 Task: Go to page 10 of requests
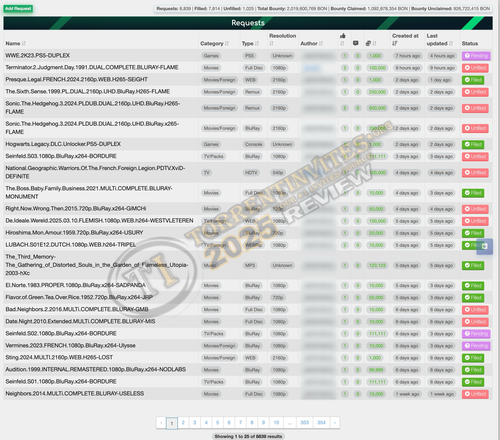pyautogui.click(x=276, y=423)
